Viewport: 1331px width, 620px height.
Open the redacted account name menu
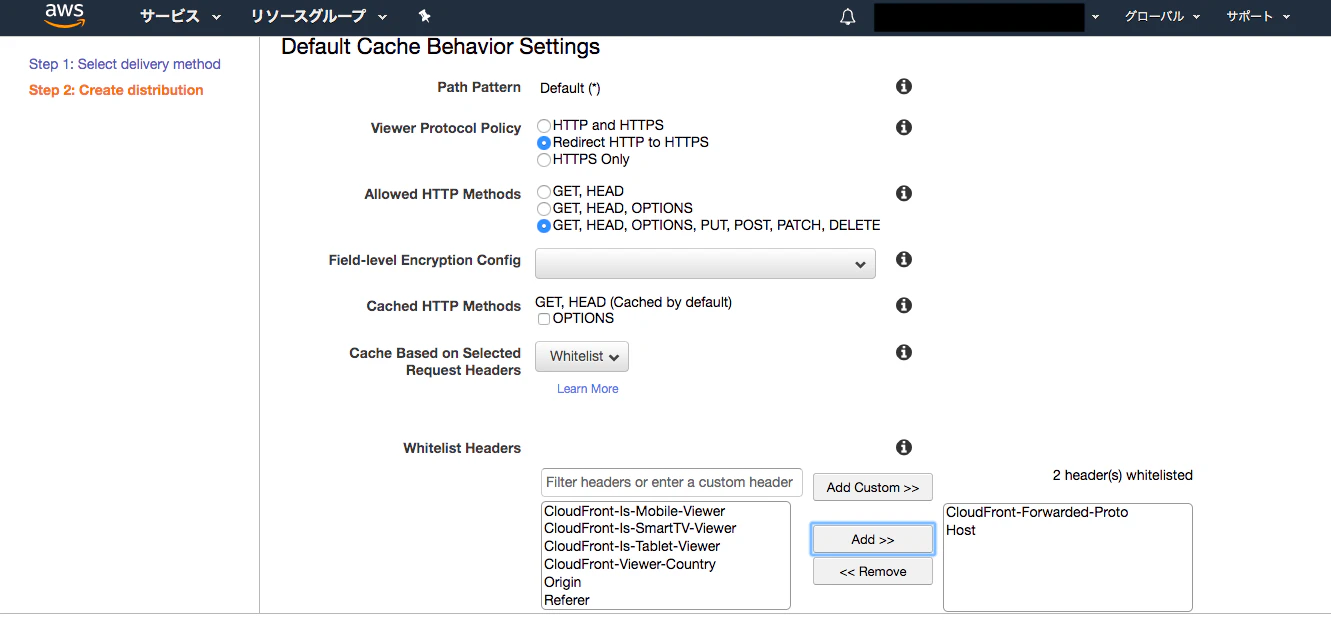987,17
